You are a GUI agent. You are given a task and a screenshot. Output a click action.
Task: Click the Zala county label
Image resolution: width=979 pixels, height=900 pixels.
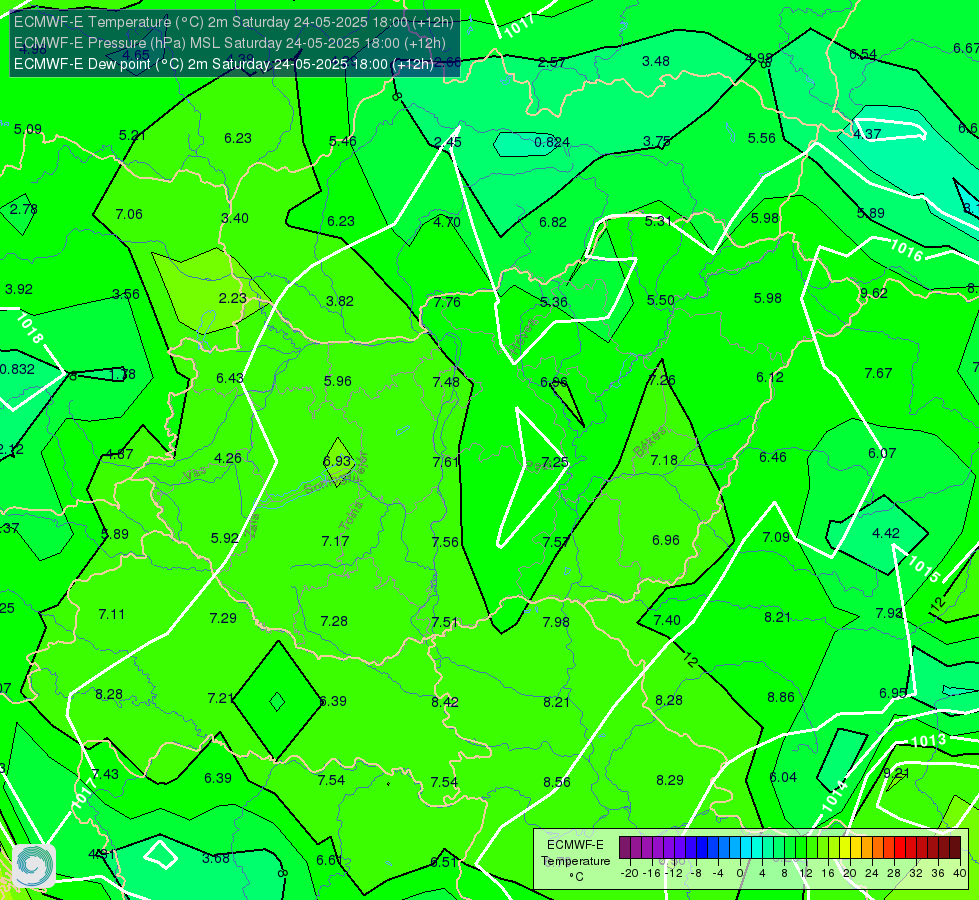[252, 524]
